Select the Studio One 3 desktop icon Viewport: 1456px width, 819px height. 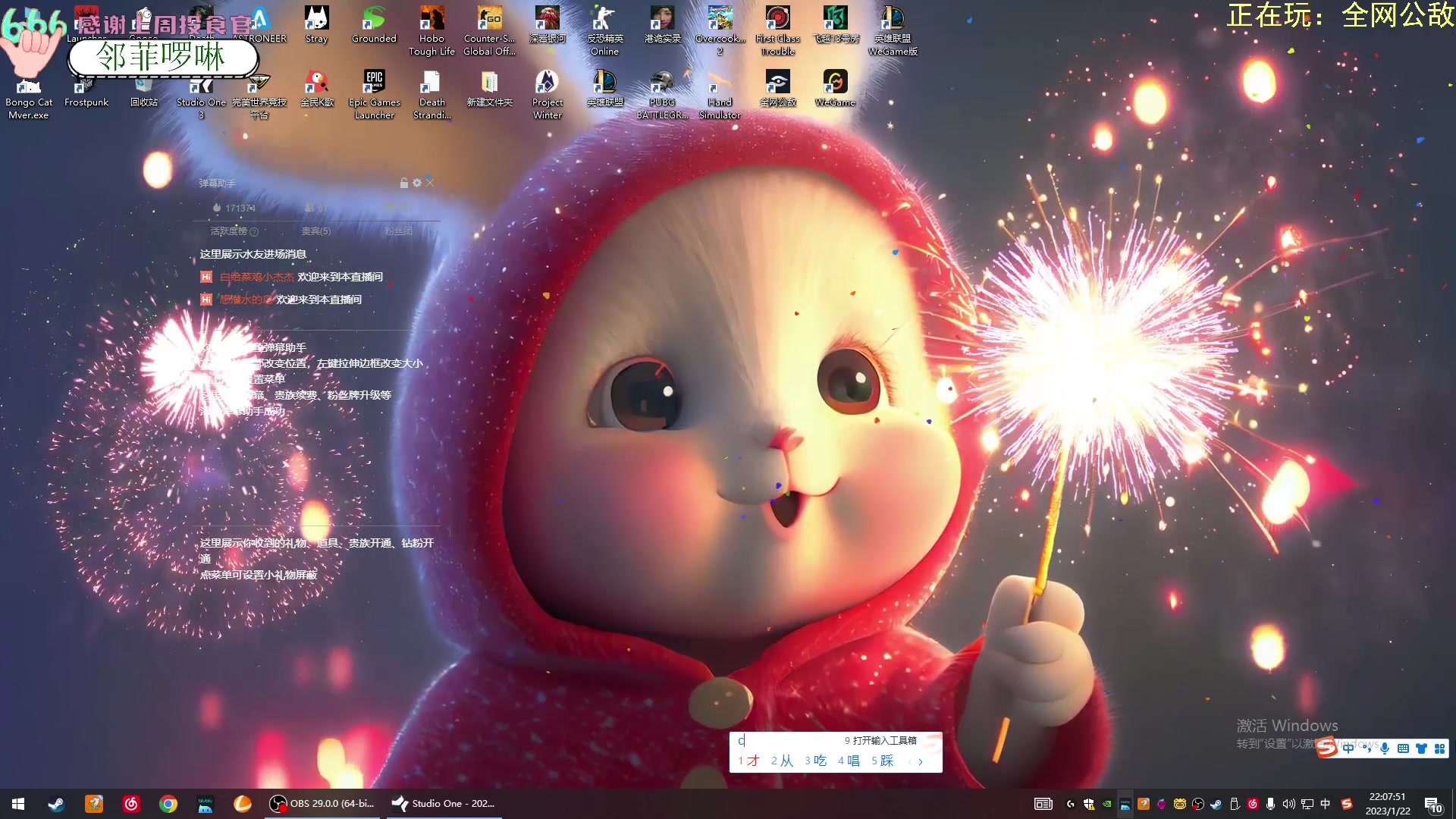point(201,95)
